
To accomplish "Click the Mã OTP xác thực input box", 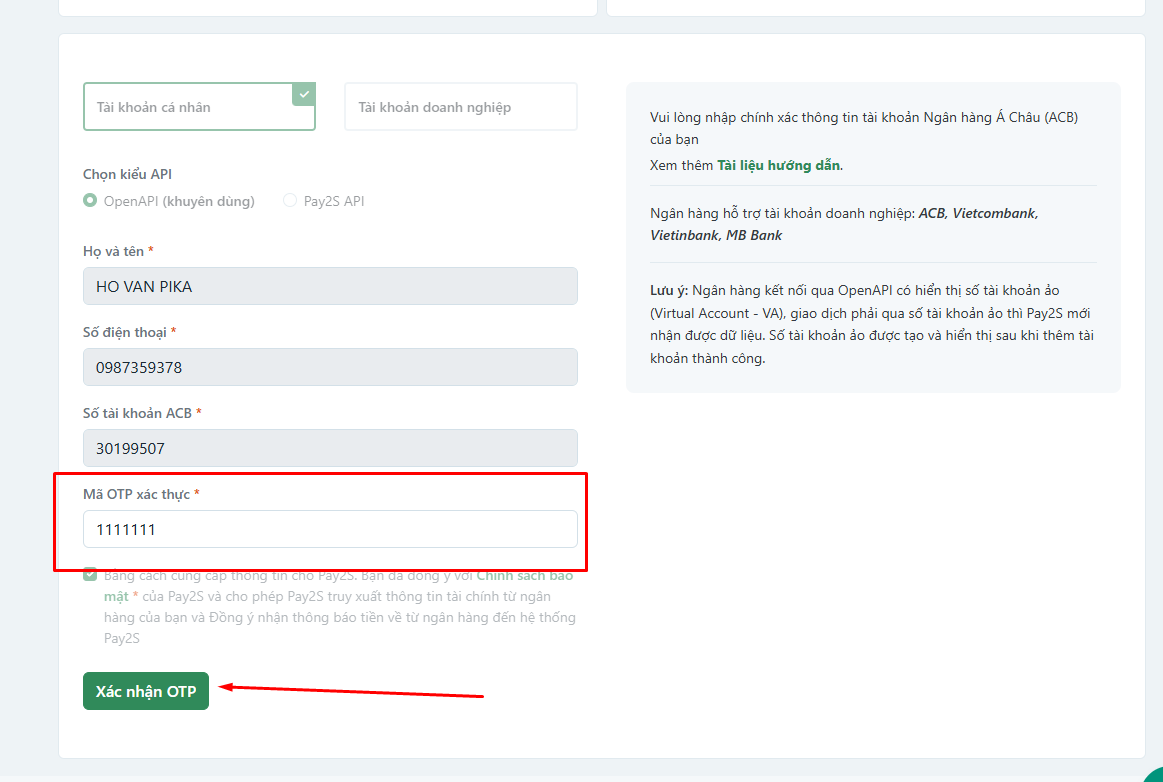I will 330,529.
